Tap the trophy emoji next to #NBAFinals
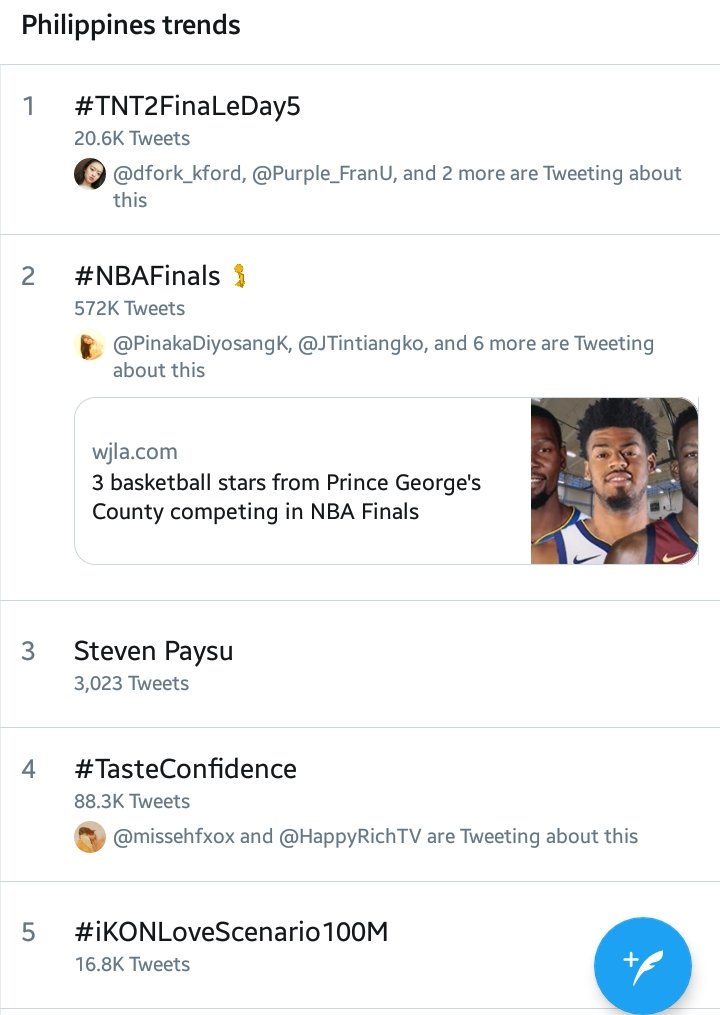The width and height of the screenshot is (720, 1015). 238,275
